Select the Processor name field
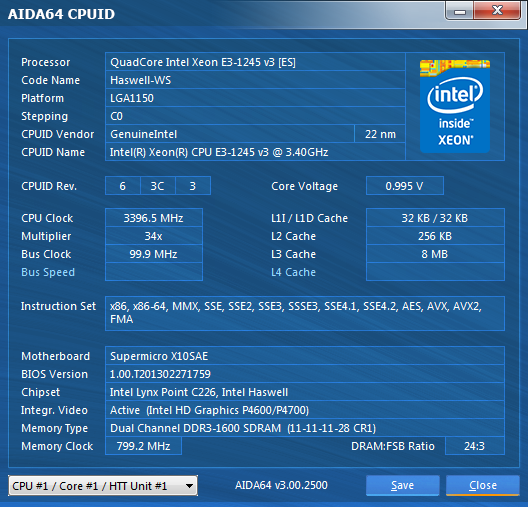 pos(255,62)
